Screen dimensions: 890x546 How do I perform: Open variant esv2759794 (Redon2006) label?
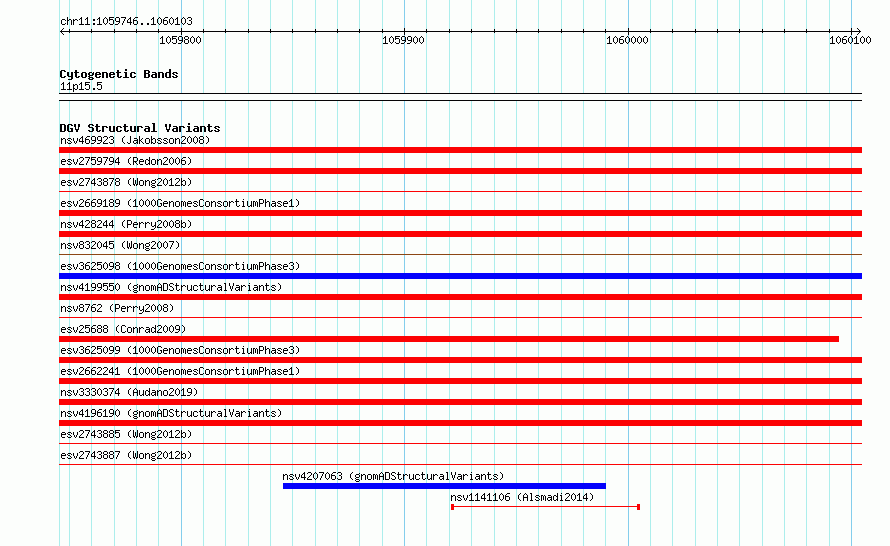[126, 161]
